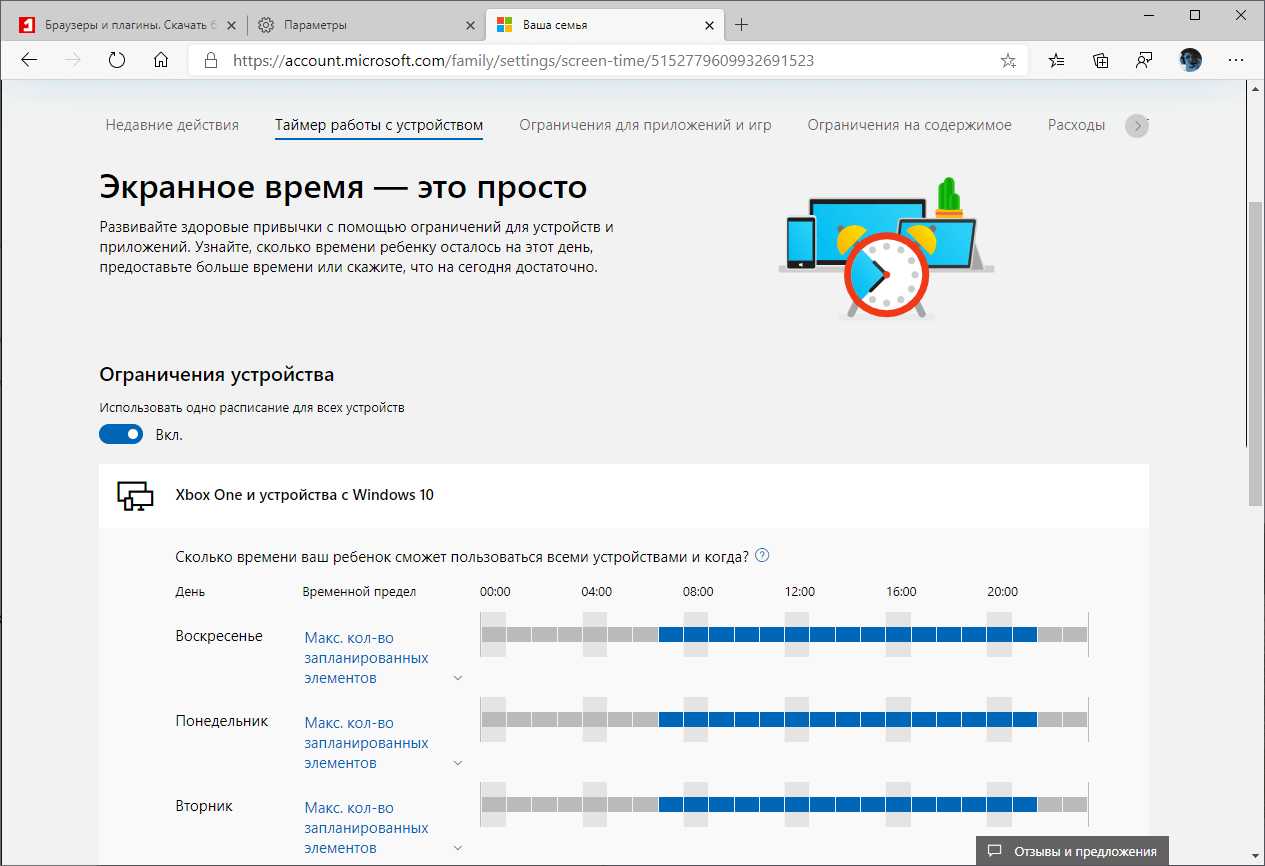
Task: Click the help question mark near the schedule question
Action: pos(762,554)
